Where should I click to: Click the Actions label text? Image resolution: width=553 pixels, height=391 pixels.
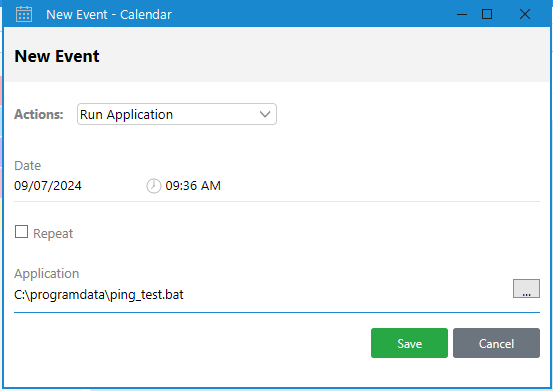pyautogui.click(x=39, y=114)
